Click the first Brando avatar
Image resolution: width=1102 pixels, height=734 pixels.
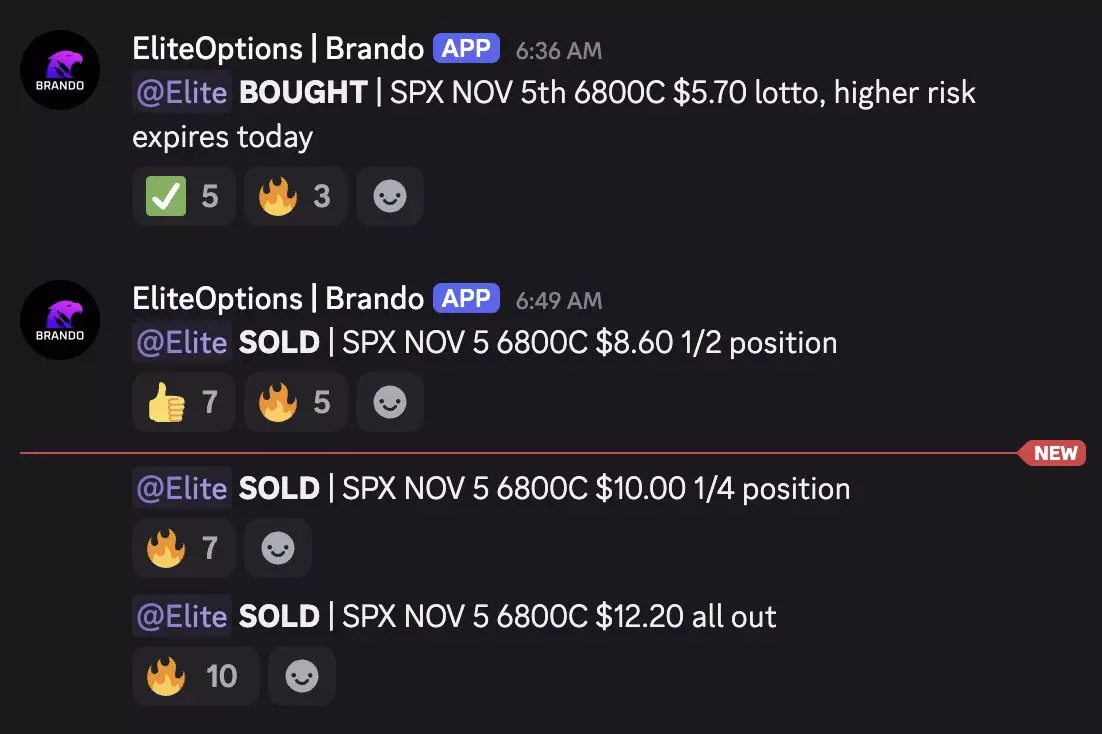point(60,70)
